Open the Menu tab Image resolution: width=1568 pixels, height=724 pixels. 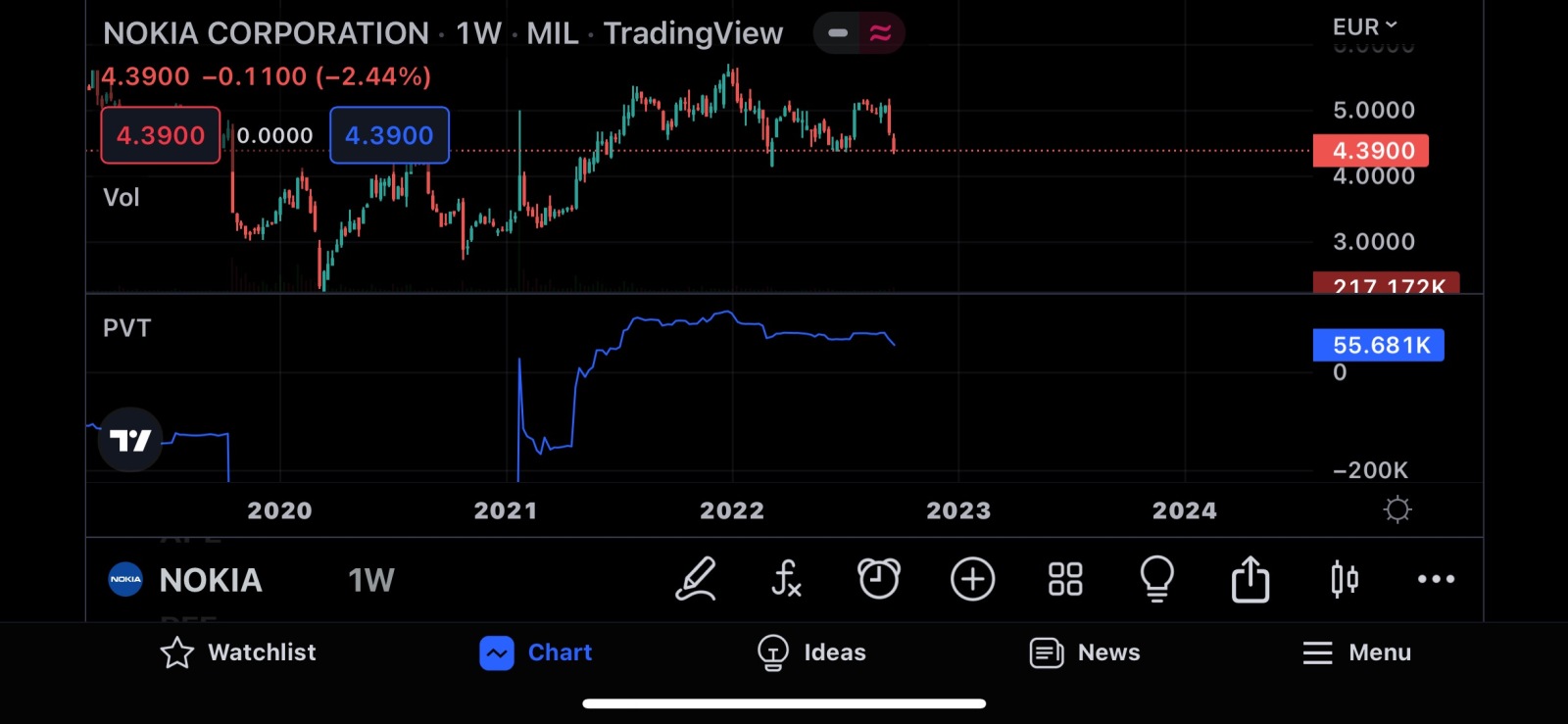tap(1357, 652)
